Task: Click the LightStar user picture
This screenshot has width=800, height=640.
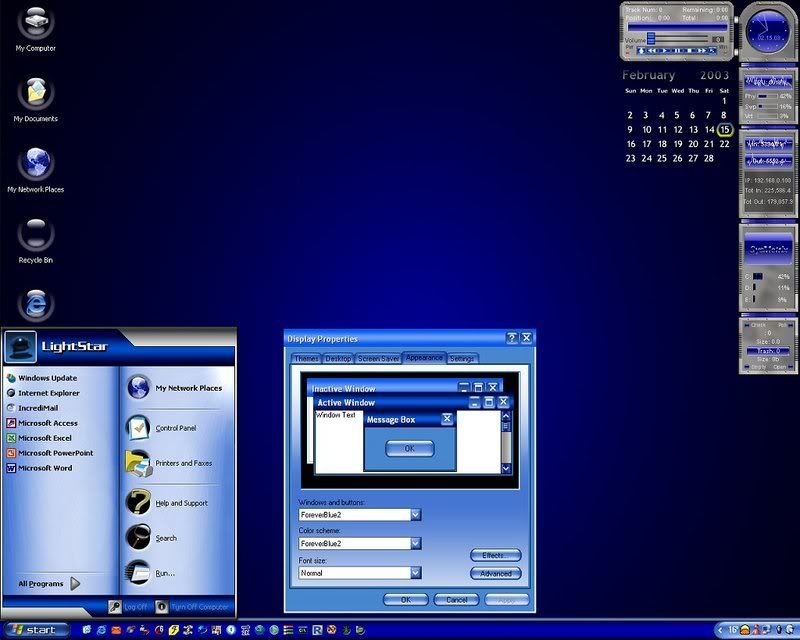Action: pyautogui.click(x=20, y=347)
